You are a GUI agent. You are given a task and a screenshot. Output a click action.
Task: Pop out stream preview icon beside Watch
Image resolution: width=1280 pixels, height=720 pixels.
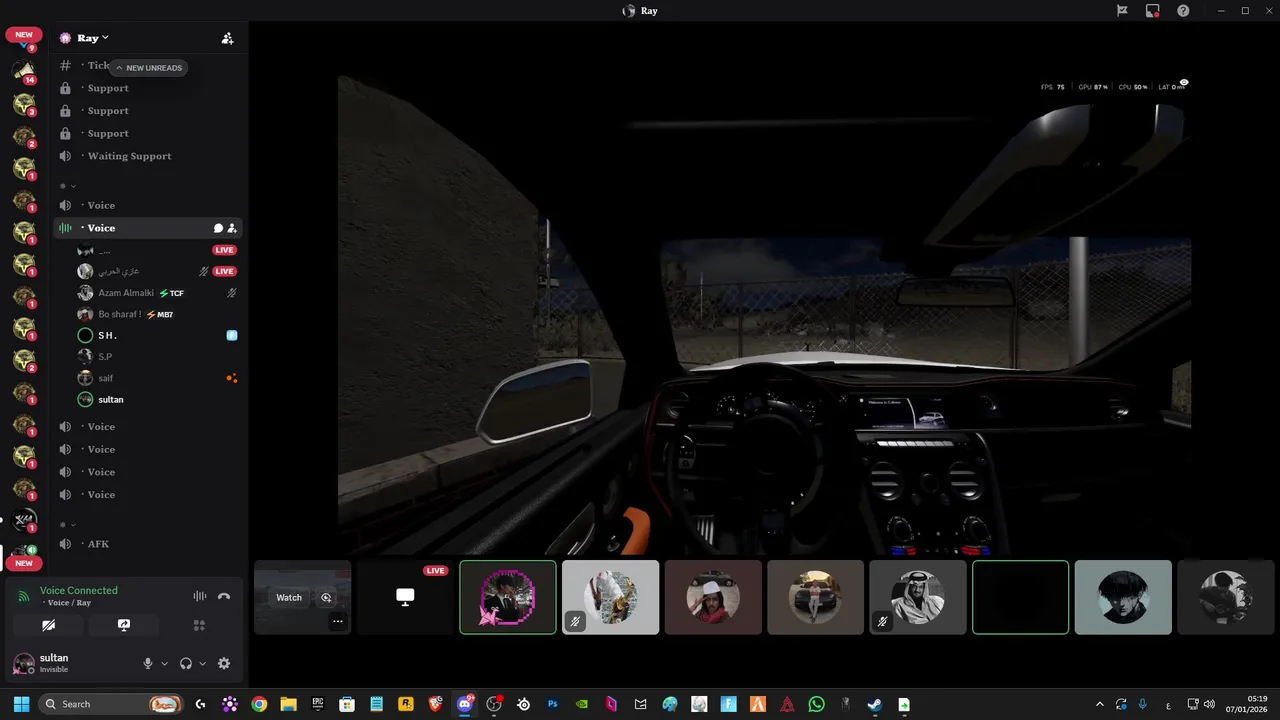tap(326, 598)
